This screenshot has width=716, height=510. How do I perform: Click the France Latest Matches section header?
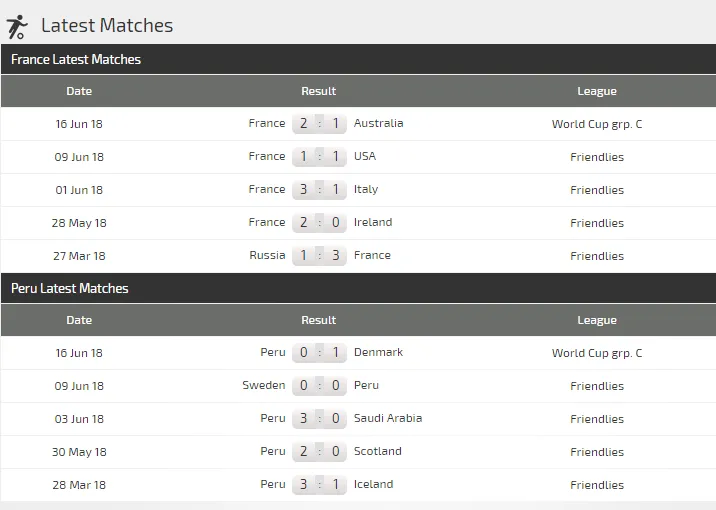coord(76,59)
